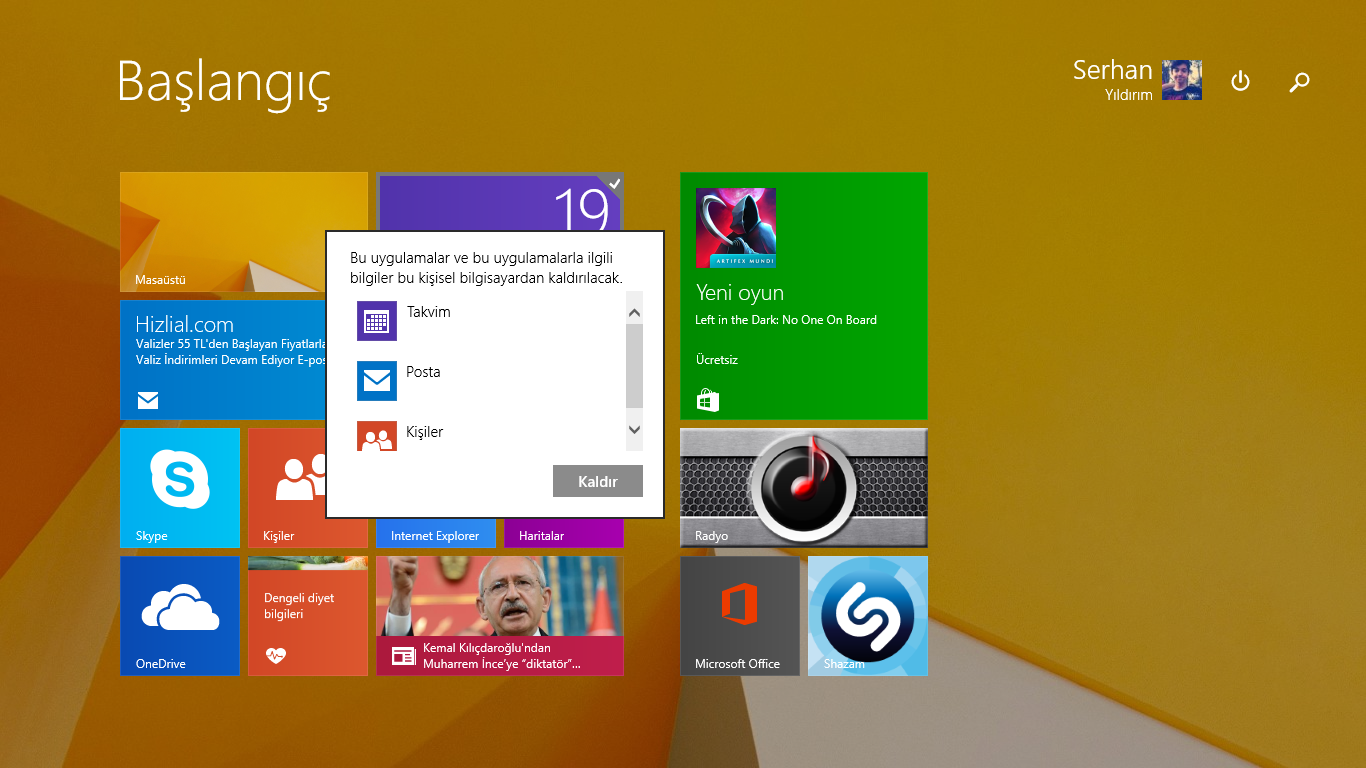Open the Kişiler tile
1366x768 pixels.
pyautogui.click(x=287, y=488)
